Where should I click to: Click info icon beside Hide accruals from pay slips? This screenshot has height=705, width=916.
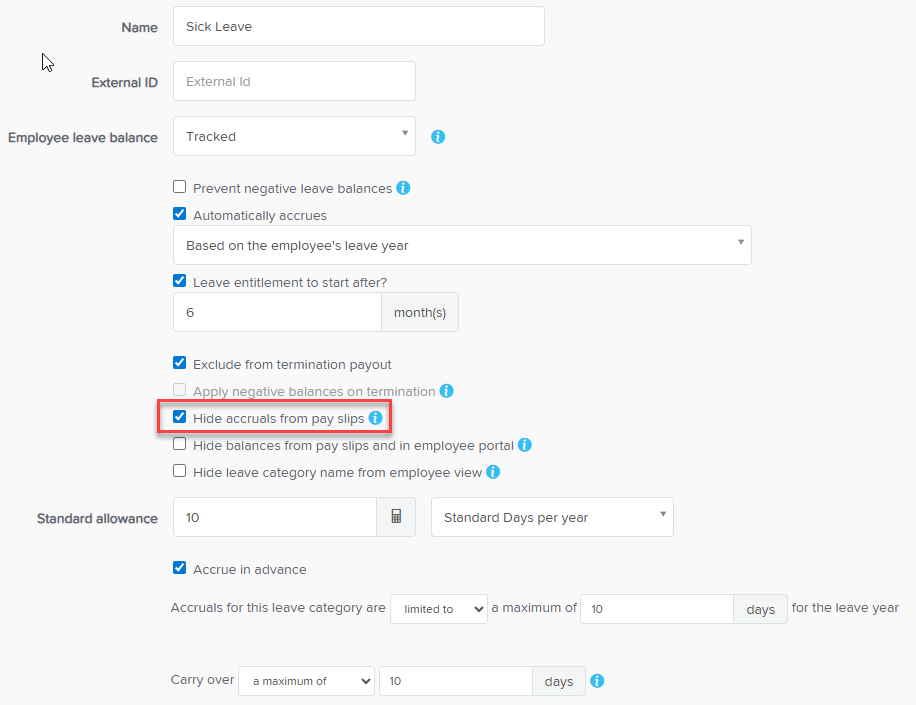click(x=375, y=418)
